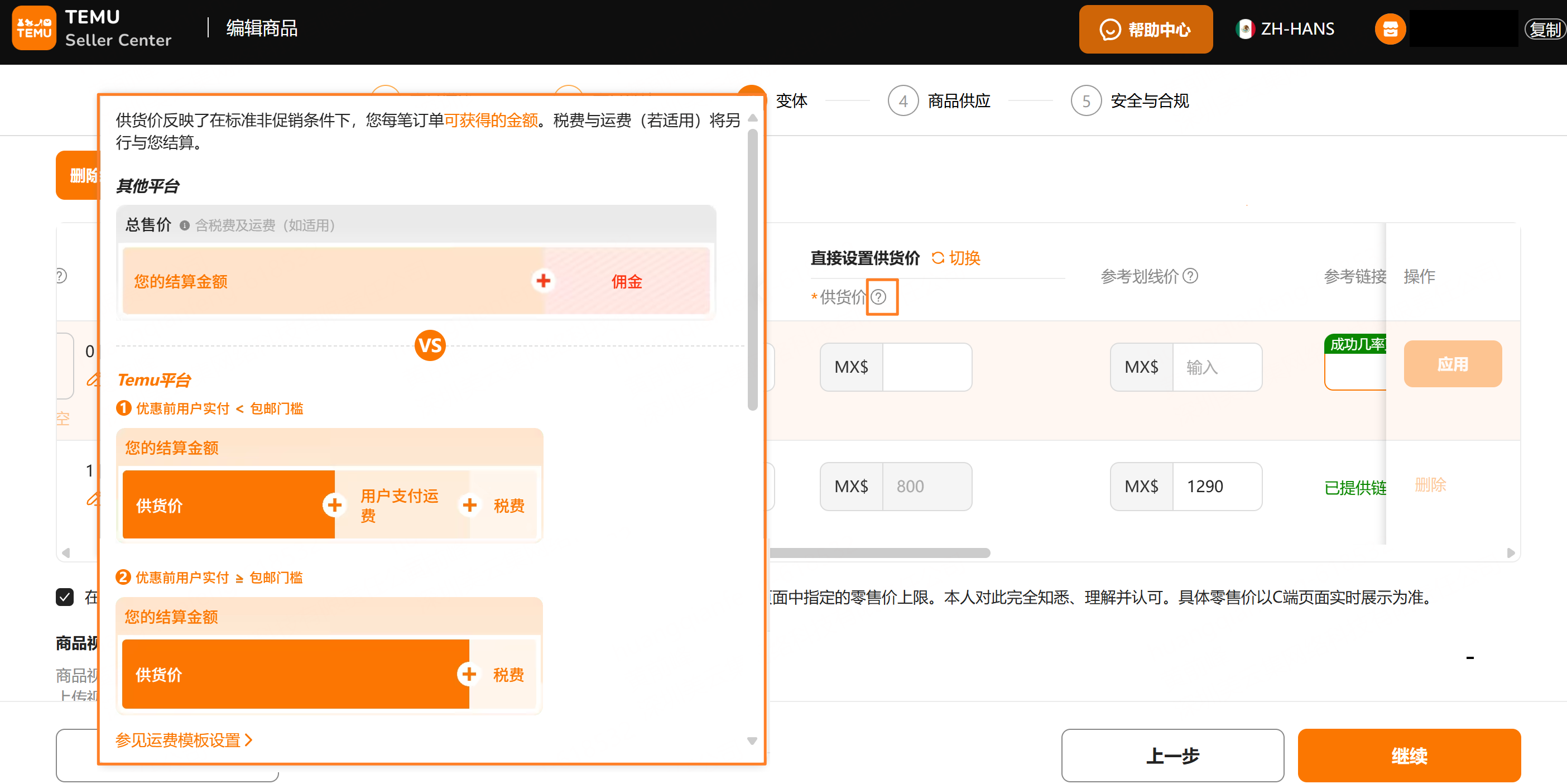Viewport: 1567px width, 784px height.
Task: Apply the success rate price via 应用
Action: tap(1453, 364)
